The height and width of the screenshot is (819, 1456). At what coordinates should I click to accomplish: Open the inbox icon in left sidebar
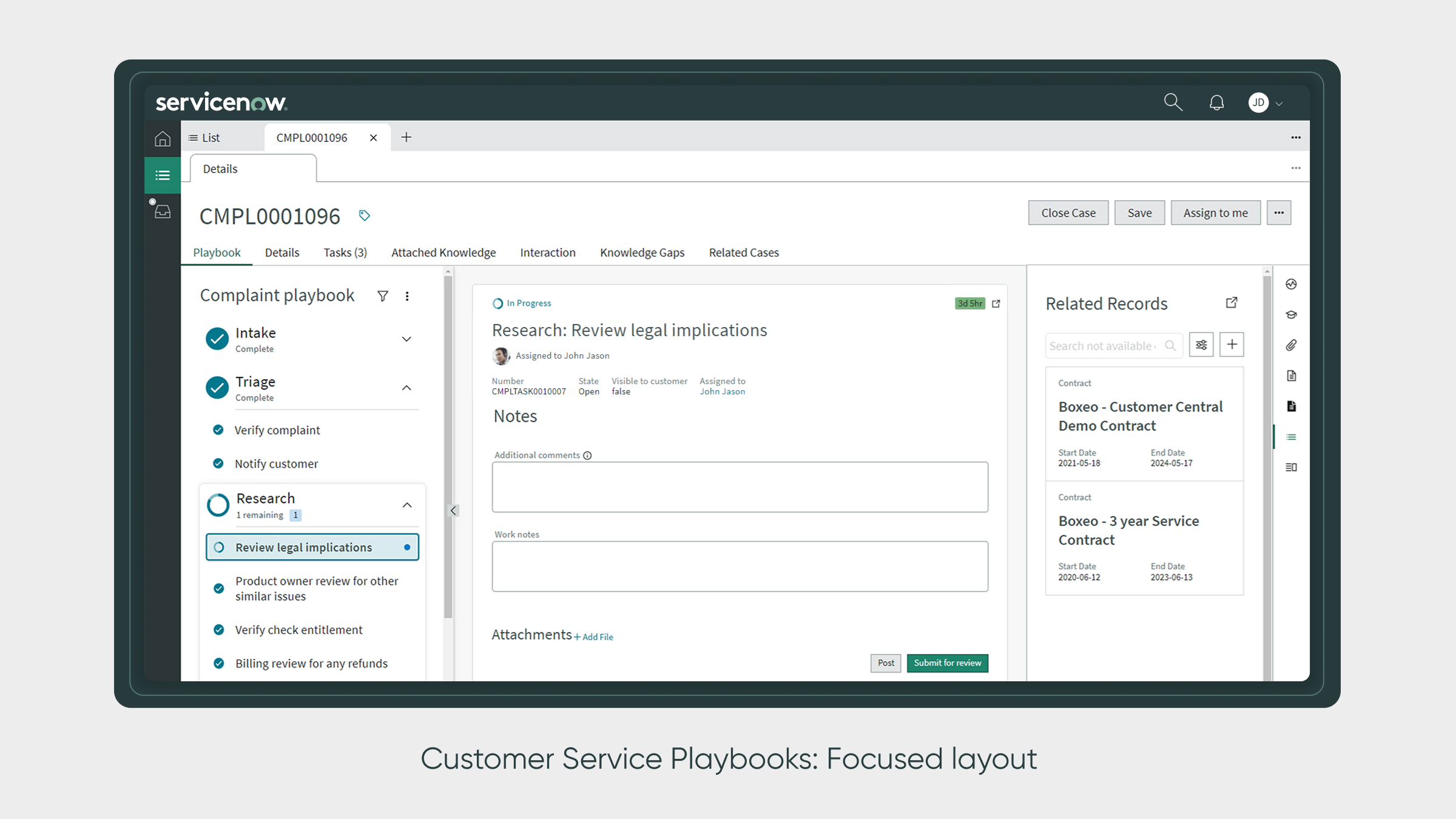[163, 212]
